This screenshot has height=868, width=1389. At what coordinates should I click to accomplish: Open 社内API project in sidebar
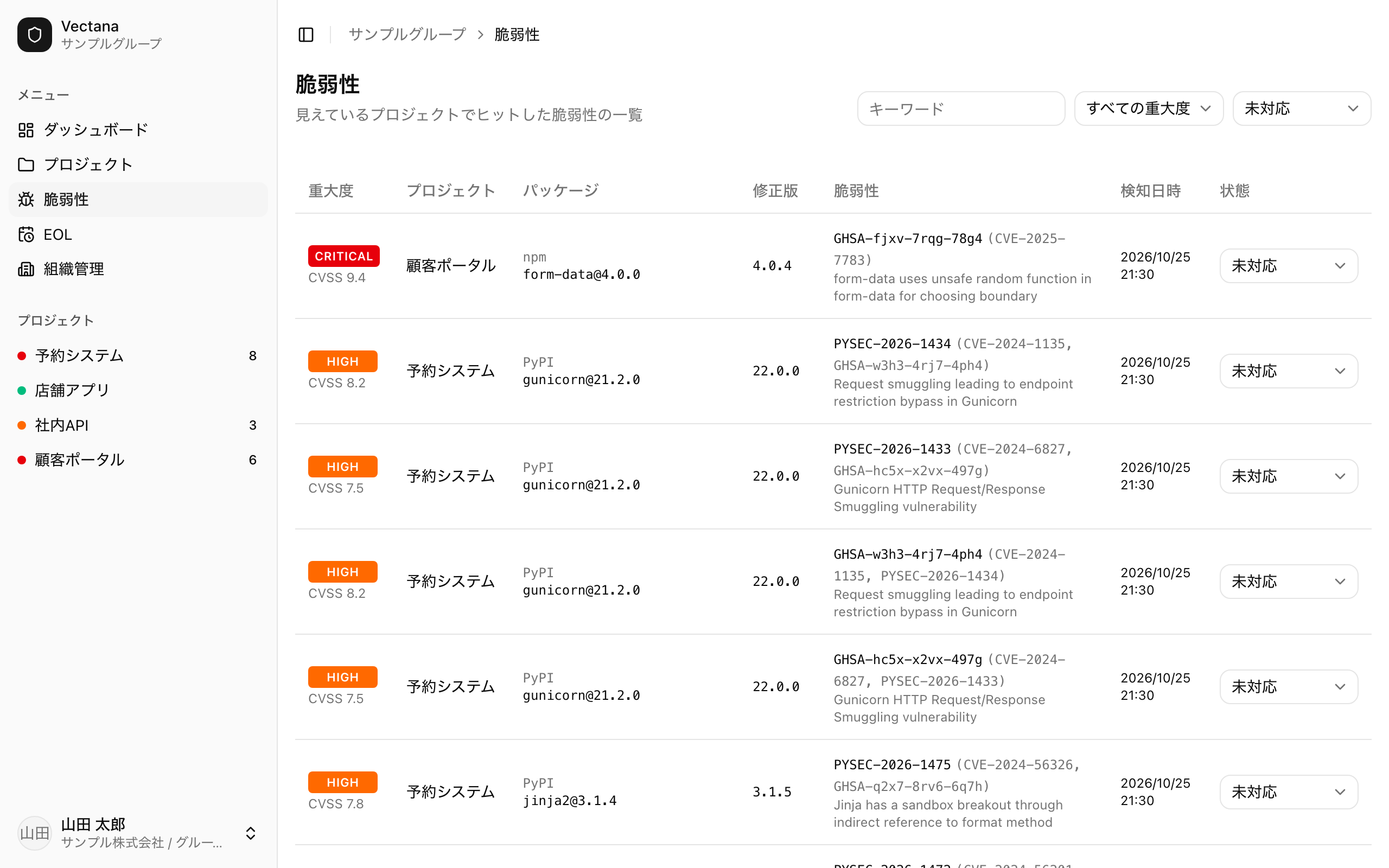138,425
